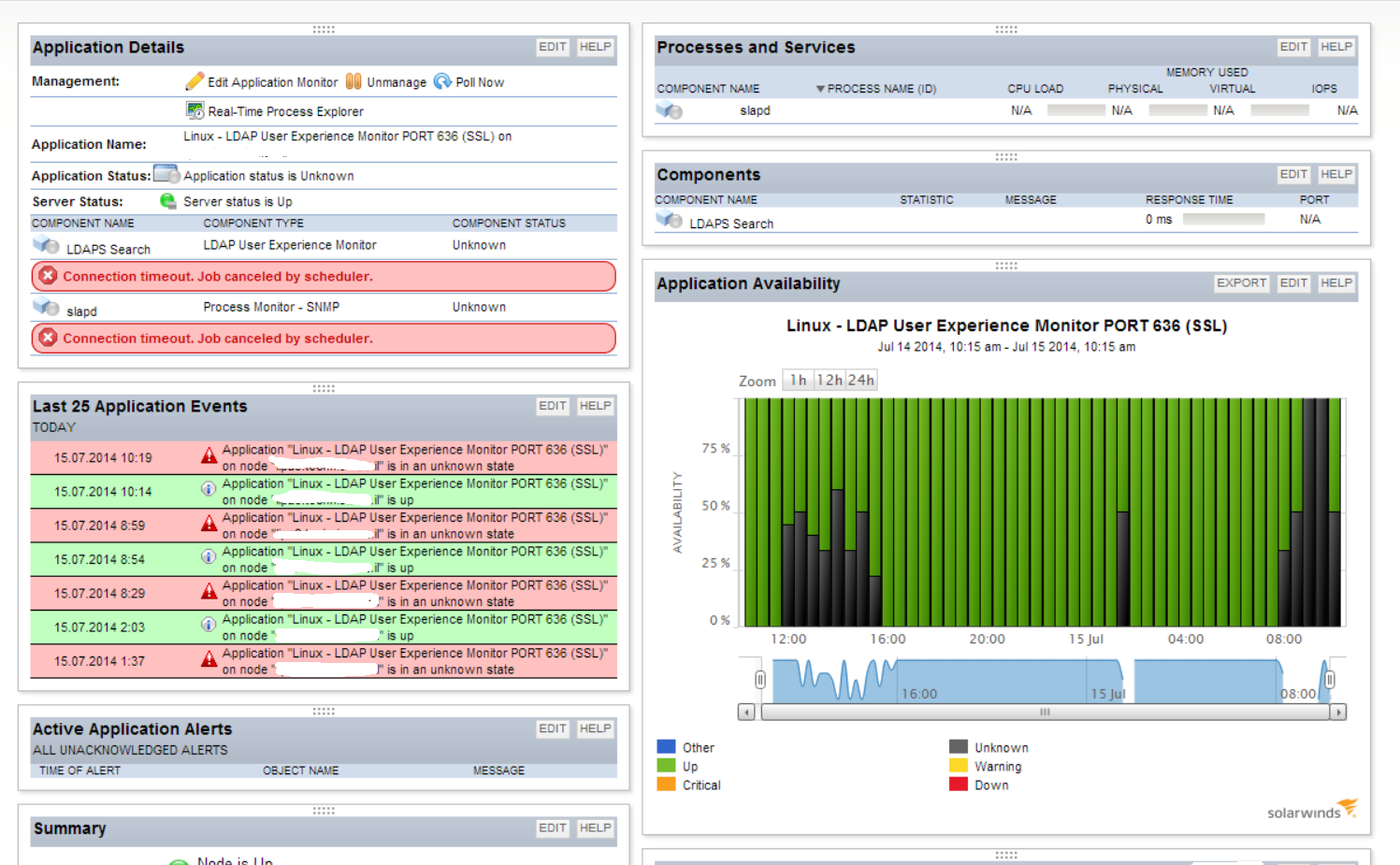Click the info icon for the 2:03 event

[x=209, y=624]
